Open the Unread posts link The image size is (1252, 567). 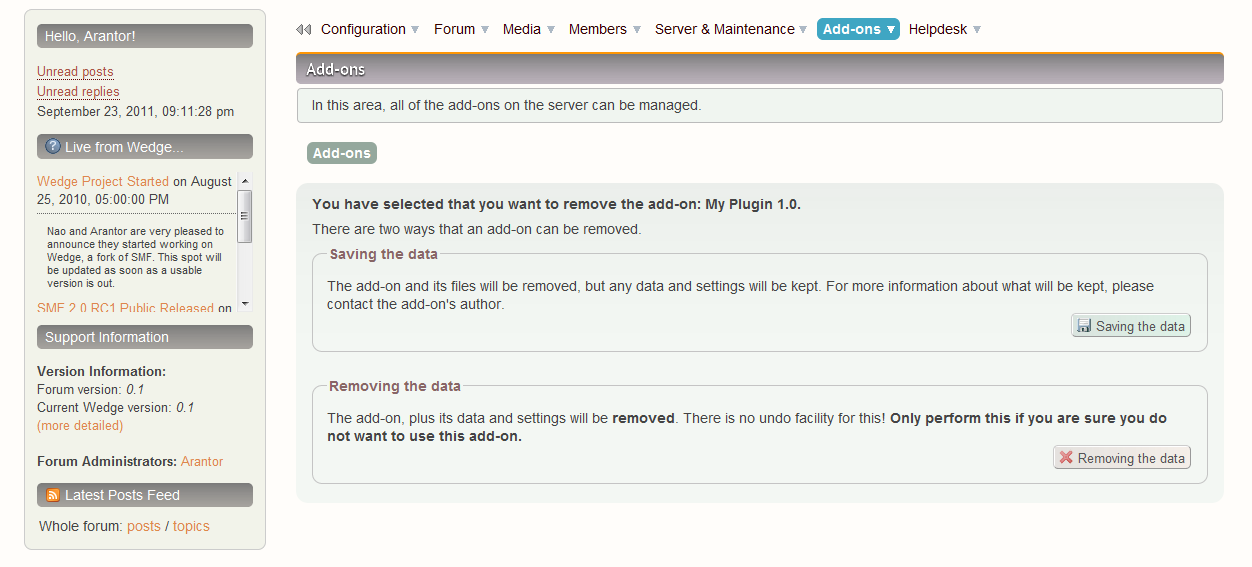[75, 72]
